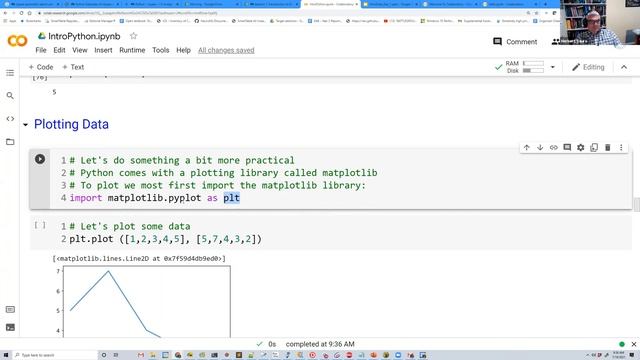Open the terminal icon at sidebar bottom

pyautogui.click(x=10, y=327)
